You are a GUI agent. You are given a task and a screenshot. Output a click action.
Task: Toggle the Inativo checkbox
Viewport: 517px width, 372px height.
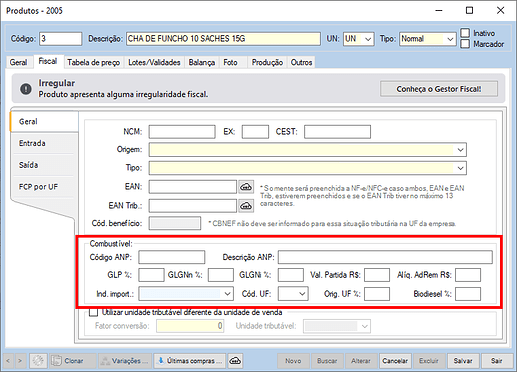pyautogui.click(x=465, y=33)
